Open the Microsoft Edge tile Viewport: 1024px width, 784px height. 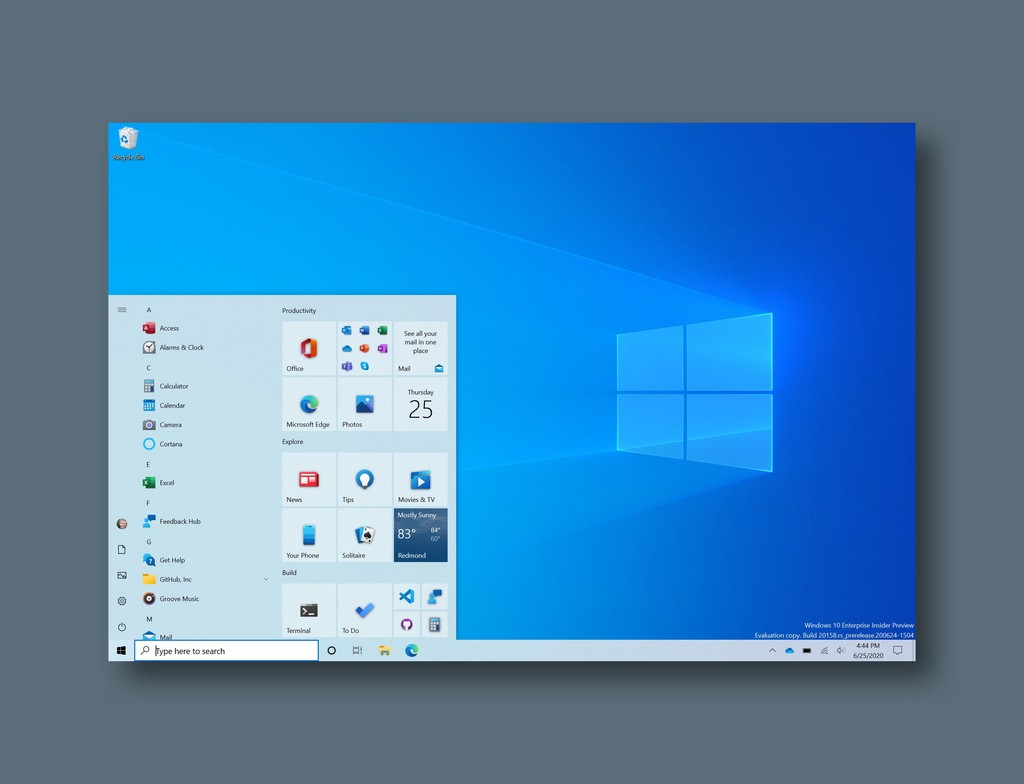click(x=307, y=405)
